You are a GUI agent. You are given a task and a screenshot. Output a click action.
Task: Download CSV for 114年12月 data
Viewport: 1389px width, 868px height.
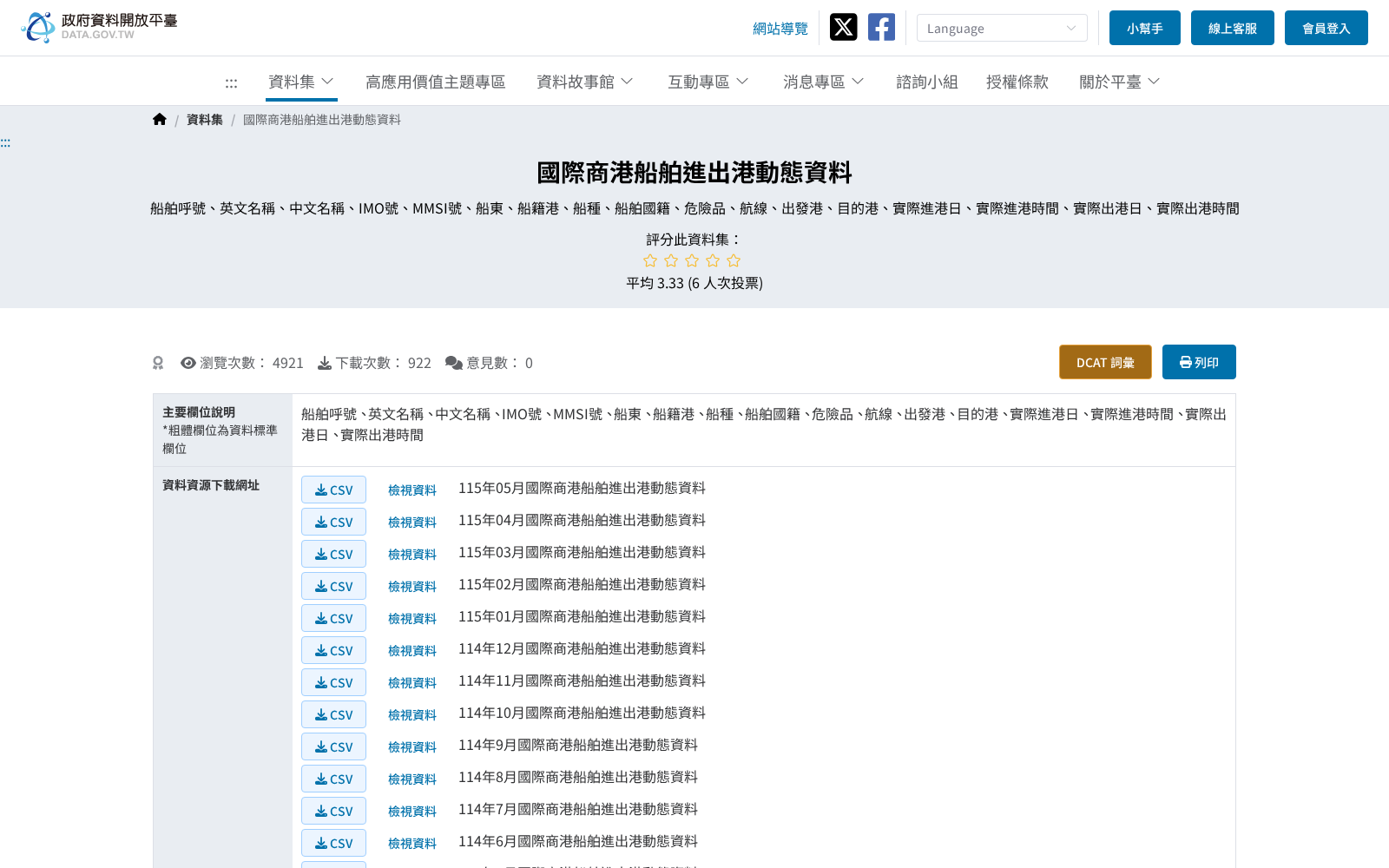(333, 650)
